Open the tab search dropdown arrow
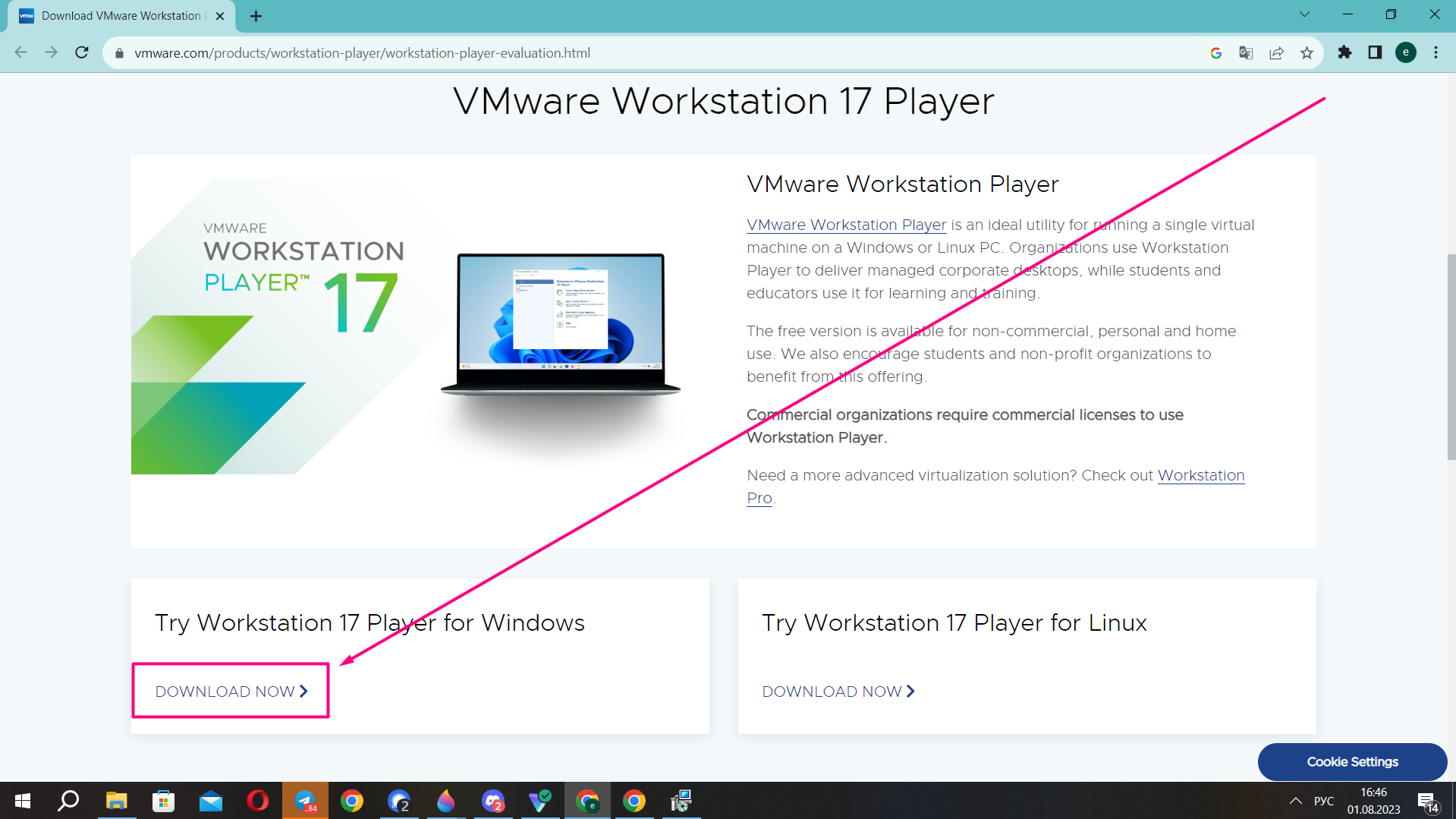Image resolution: width=1456 pixels, height=819 pixels. (1304, 14)
